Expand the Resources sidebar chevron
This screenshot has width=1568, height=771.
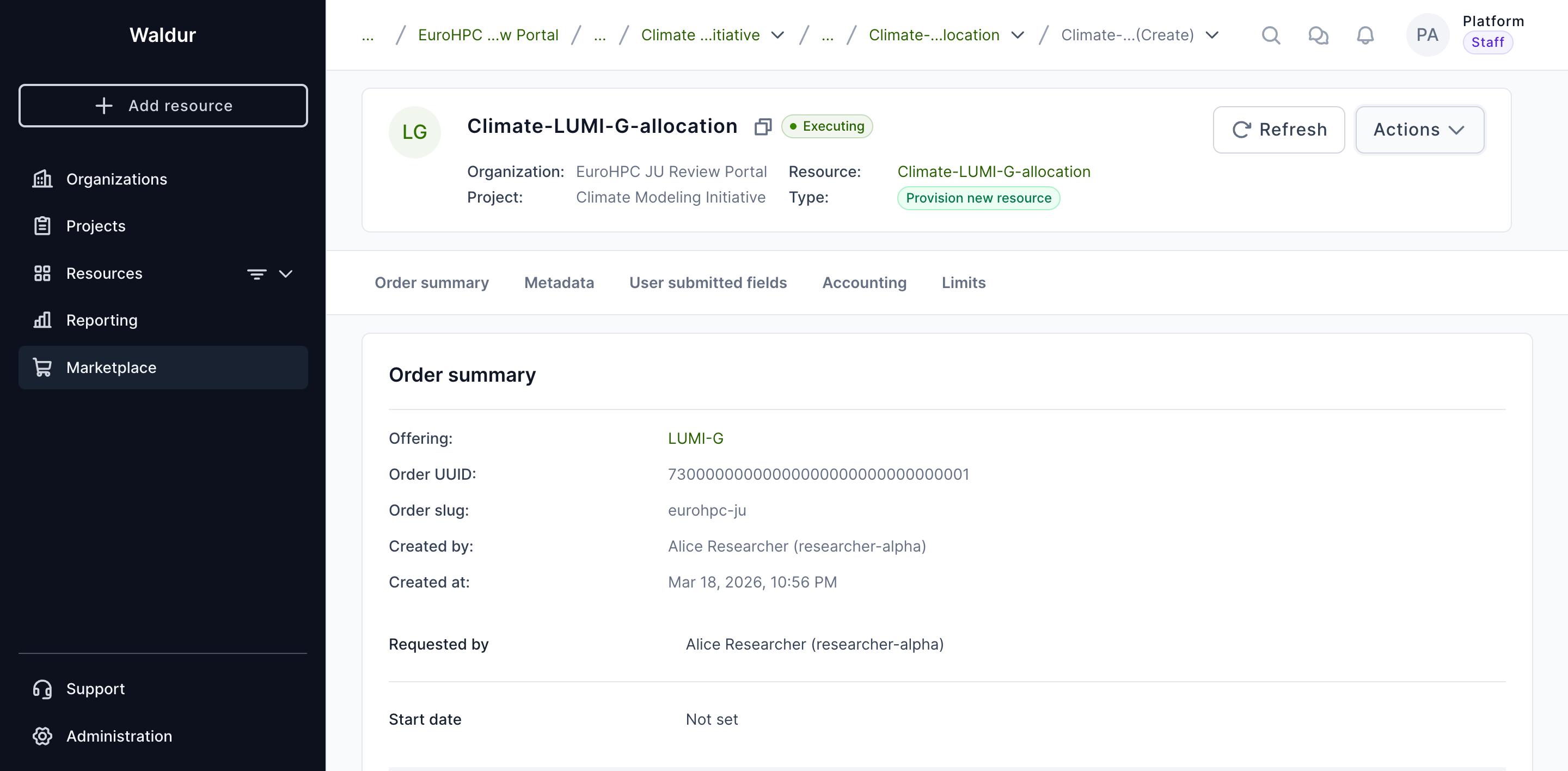(285, 274)
